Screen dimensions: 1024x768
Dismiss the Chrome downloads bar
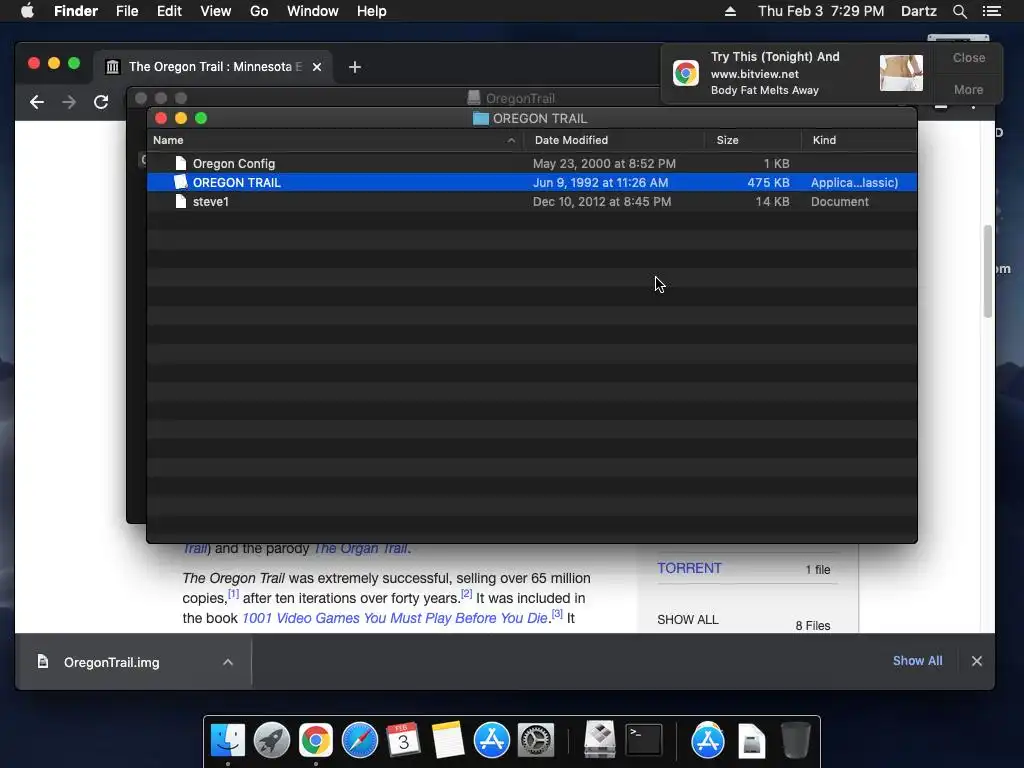pos(976,661)
